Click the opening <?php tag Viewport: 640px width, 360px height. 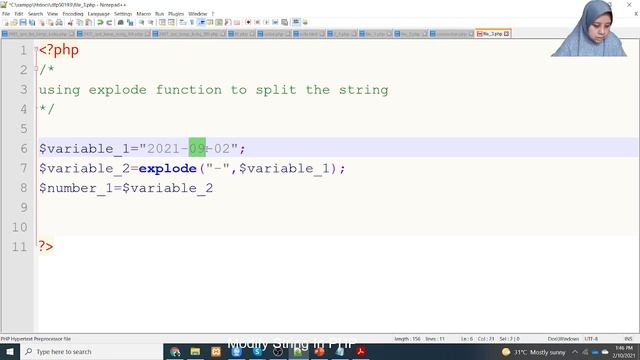(x=59, y=50)
